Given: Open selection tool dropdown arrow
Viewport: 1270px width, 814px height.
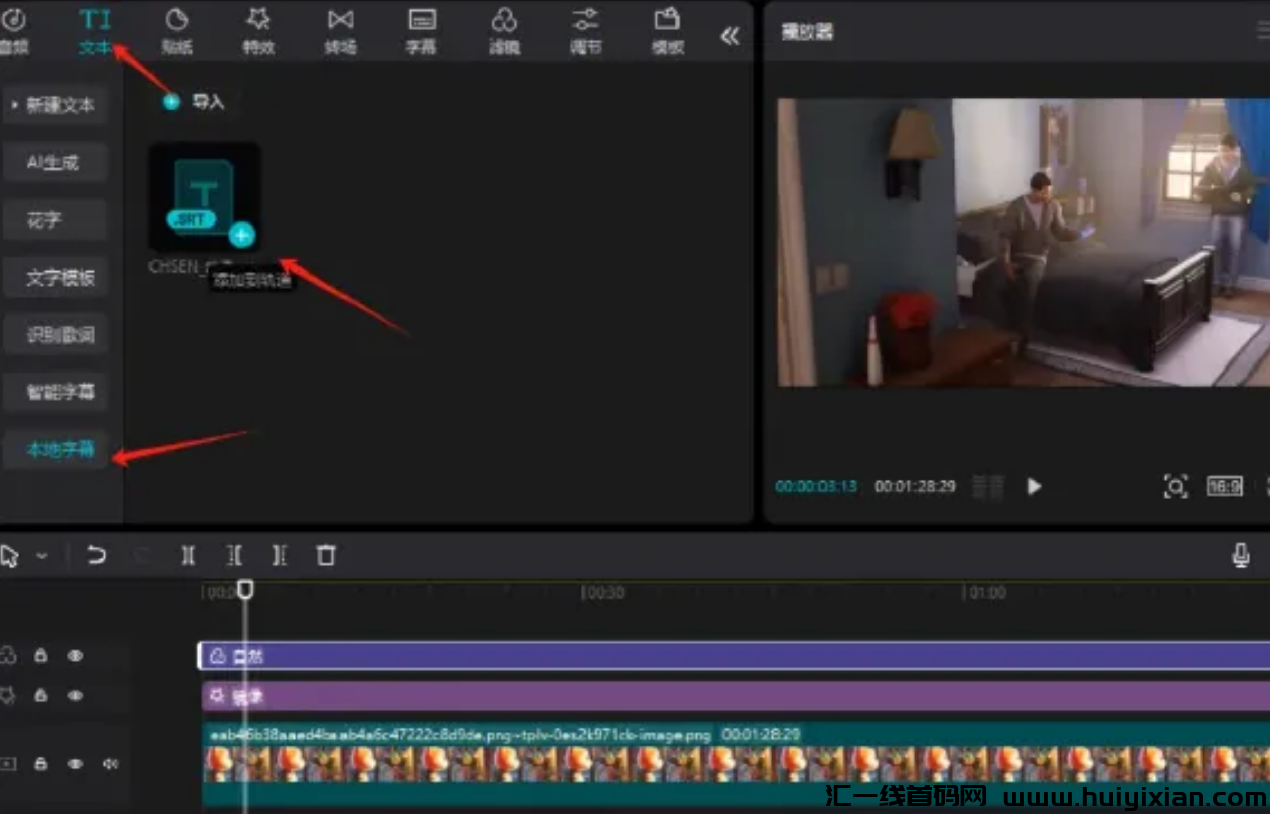Looking at the screenshot, I should point(42,556).
